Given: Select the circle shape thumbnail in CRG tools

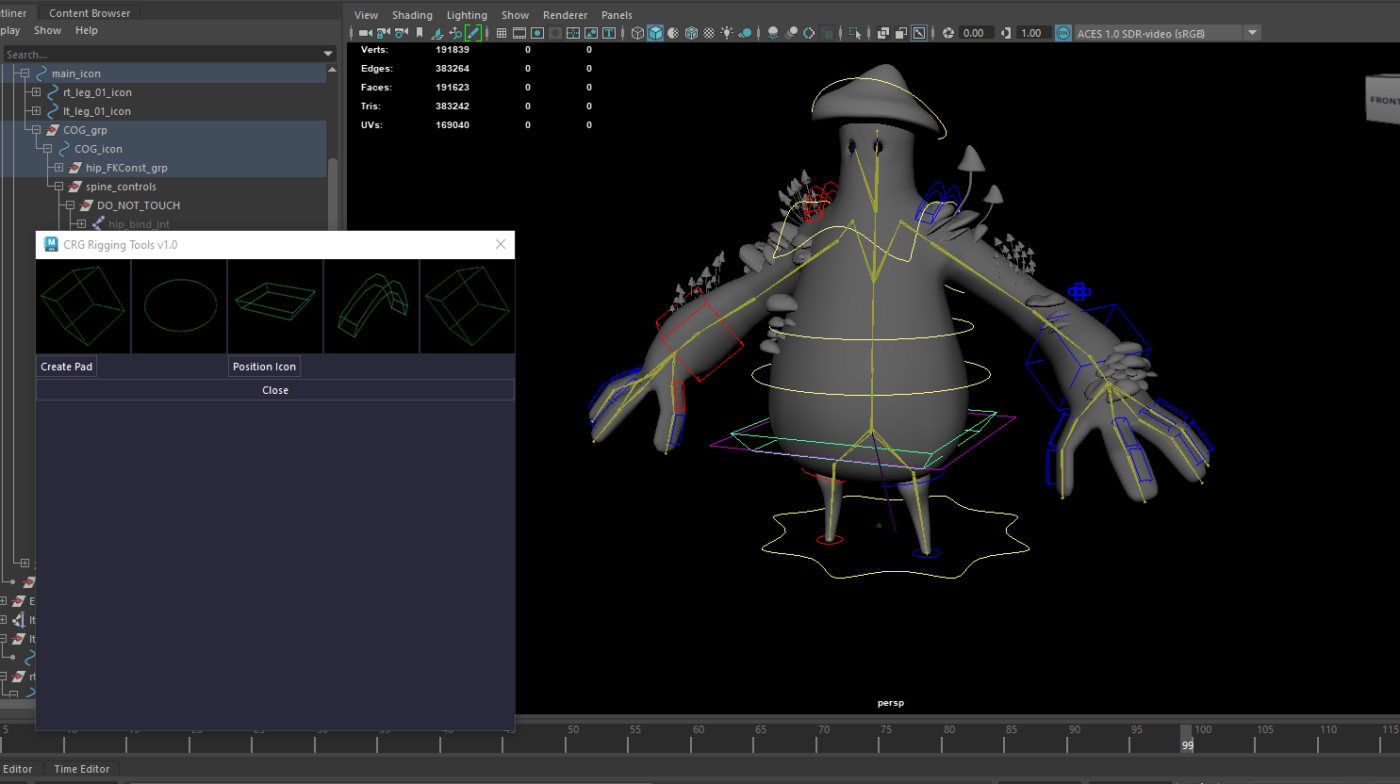Looking at the screenshot, I should click(x=179, y=306).
